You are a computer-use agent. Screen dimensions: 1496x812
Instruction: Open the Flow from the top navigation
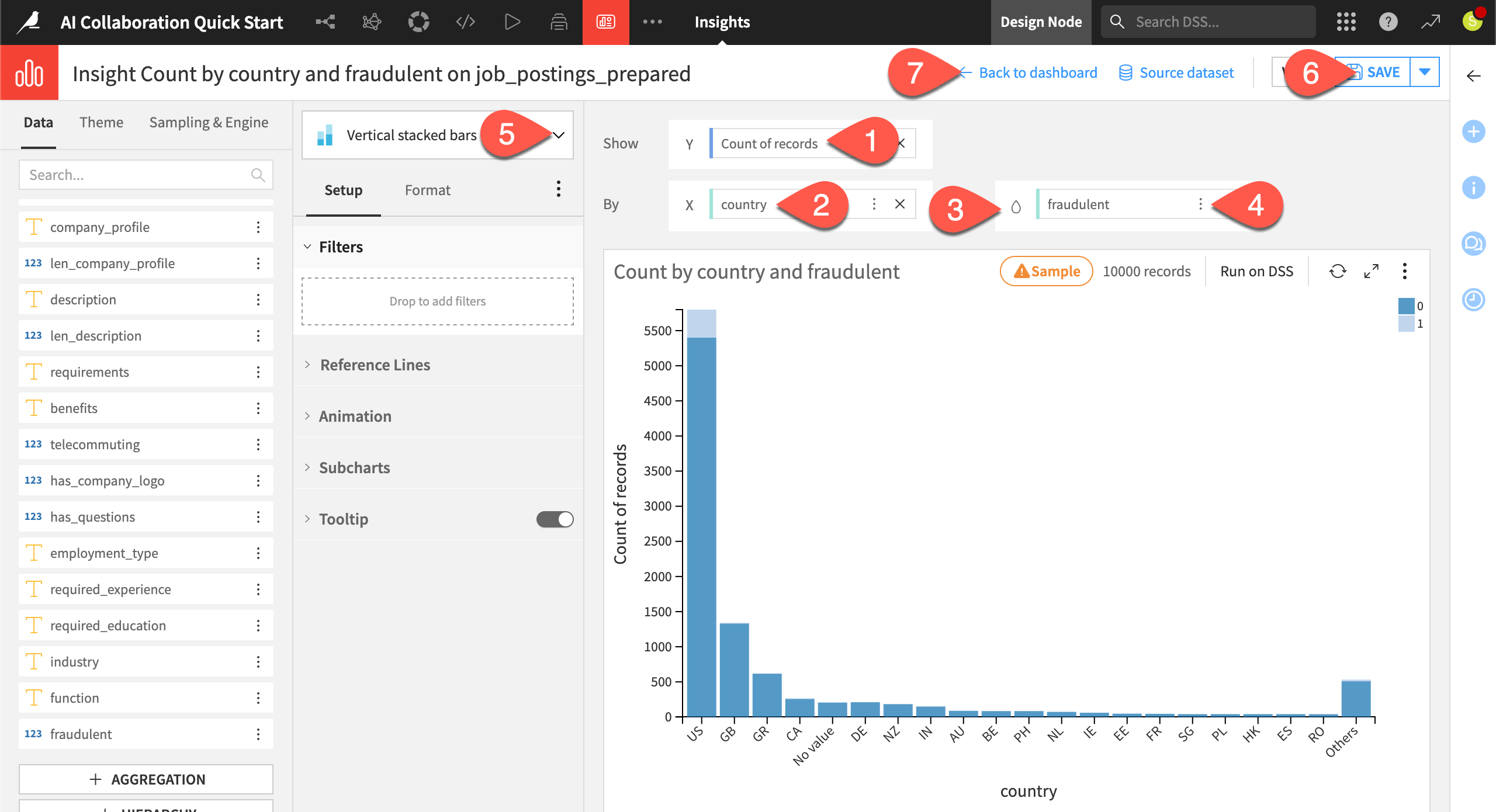pos(325,22)
